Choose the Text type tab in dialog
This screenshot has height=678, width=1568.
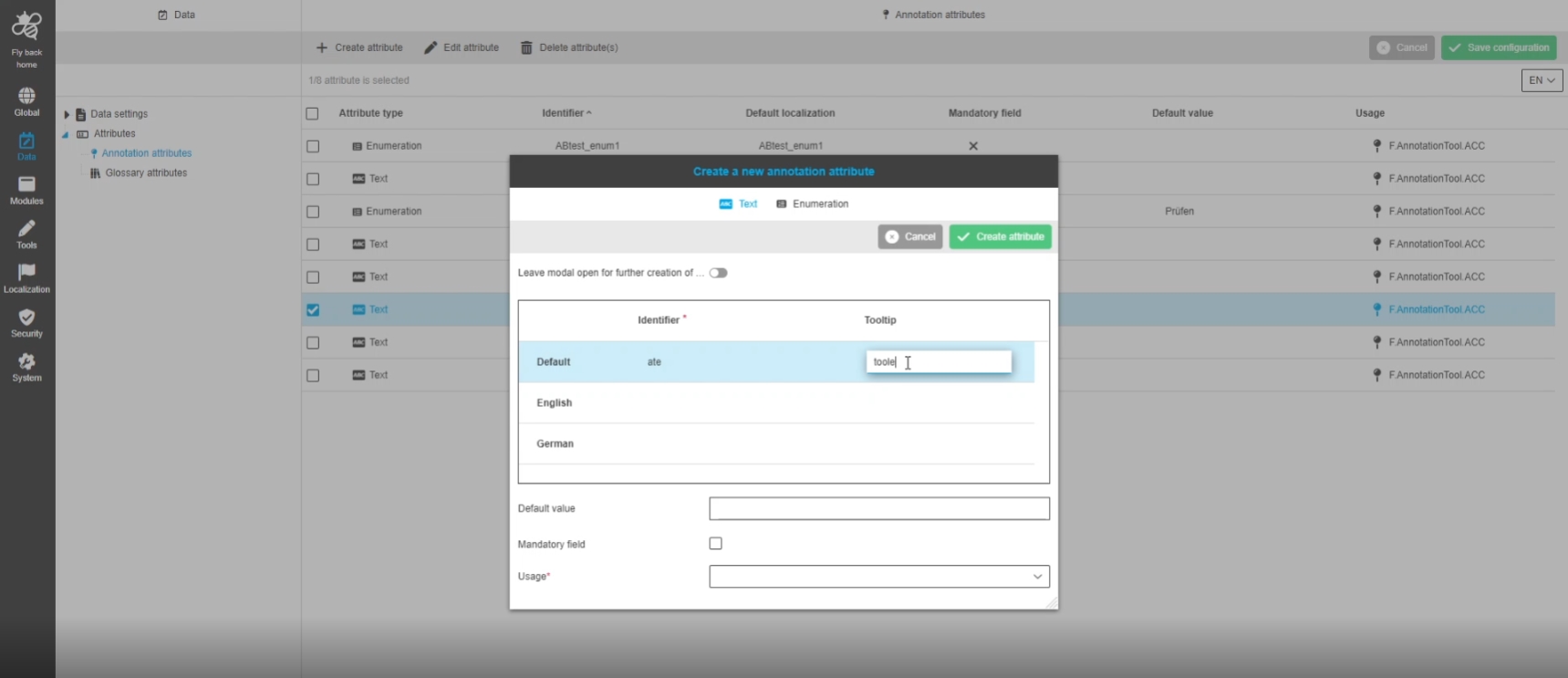pos(738,204)
